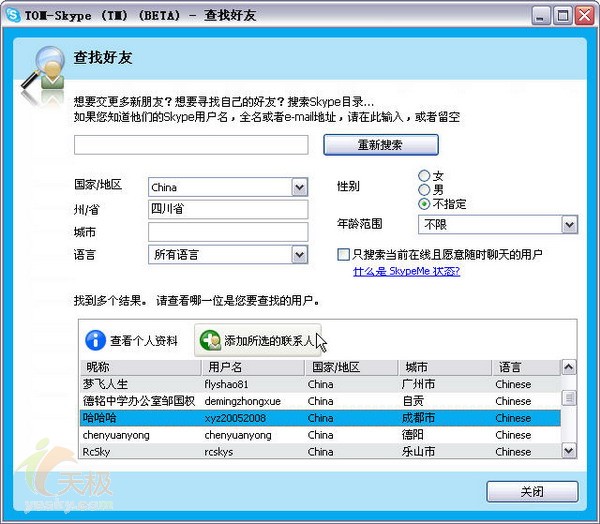Image resolution: width=600 pixels, height=524 pixels.
Task: Select the 女 gender radio button
Action: click(424, 176)
